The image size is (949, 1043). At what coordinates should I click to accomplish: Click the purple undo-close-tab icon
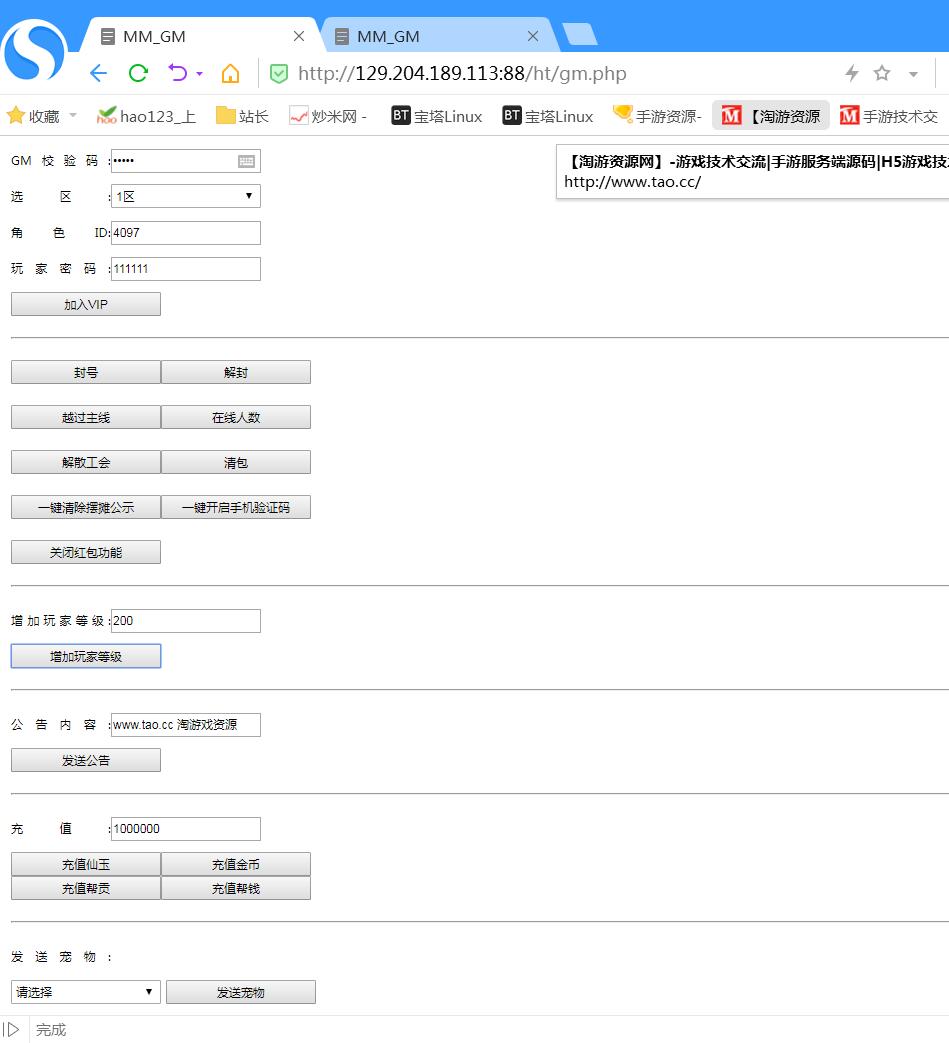click(x=178, y=73)
